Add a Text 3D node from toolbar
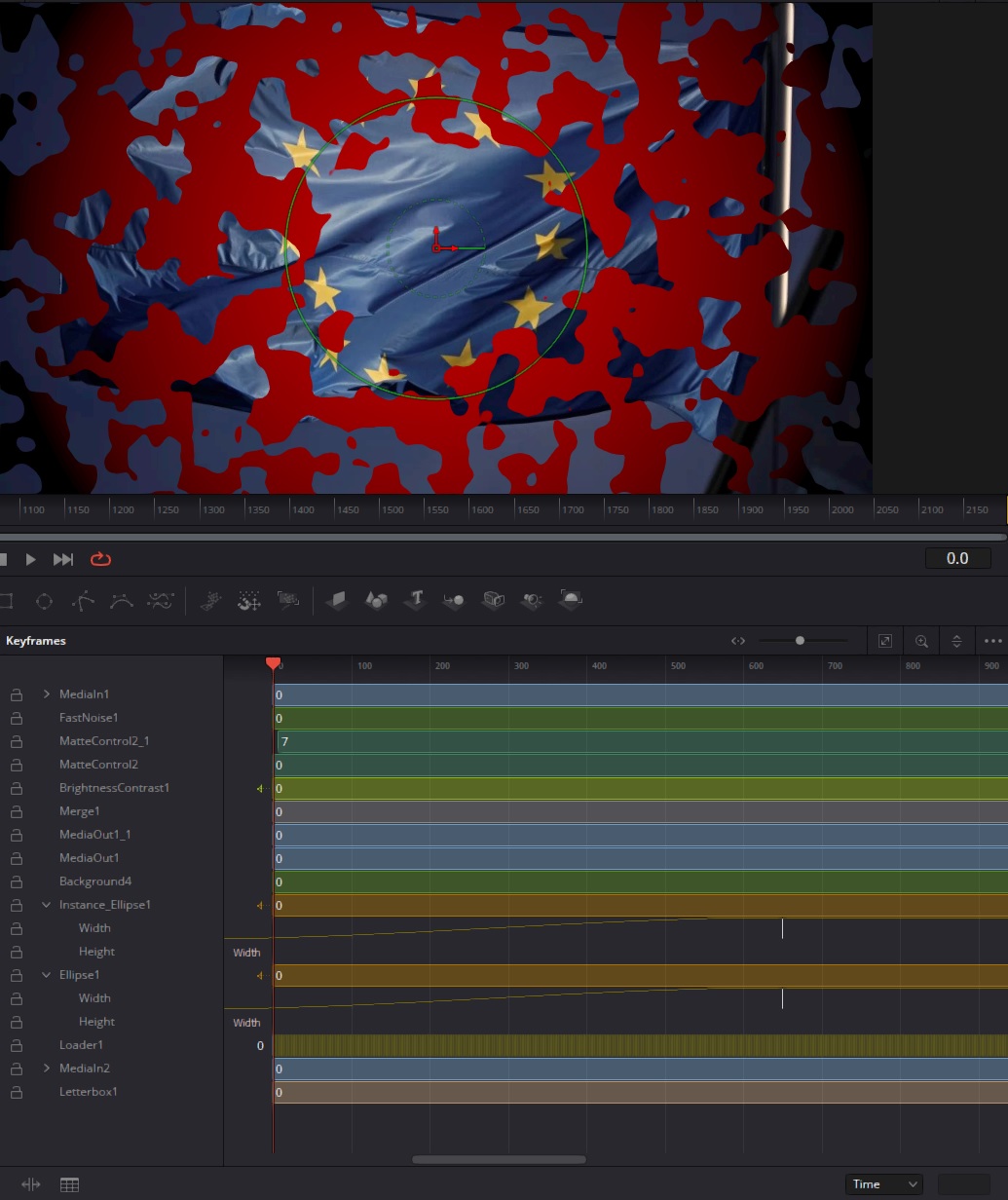The width and height of the screenshot is (1008, 1200). pos(416,599)
